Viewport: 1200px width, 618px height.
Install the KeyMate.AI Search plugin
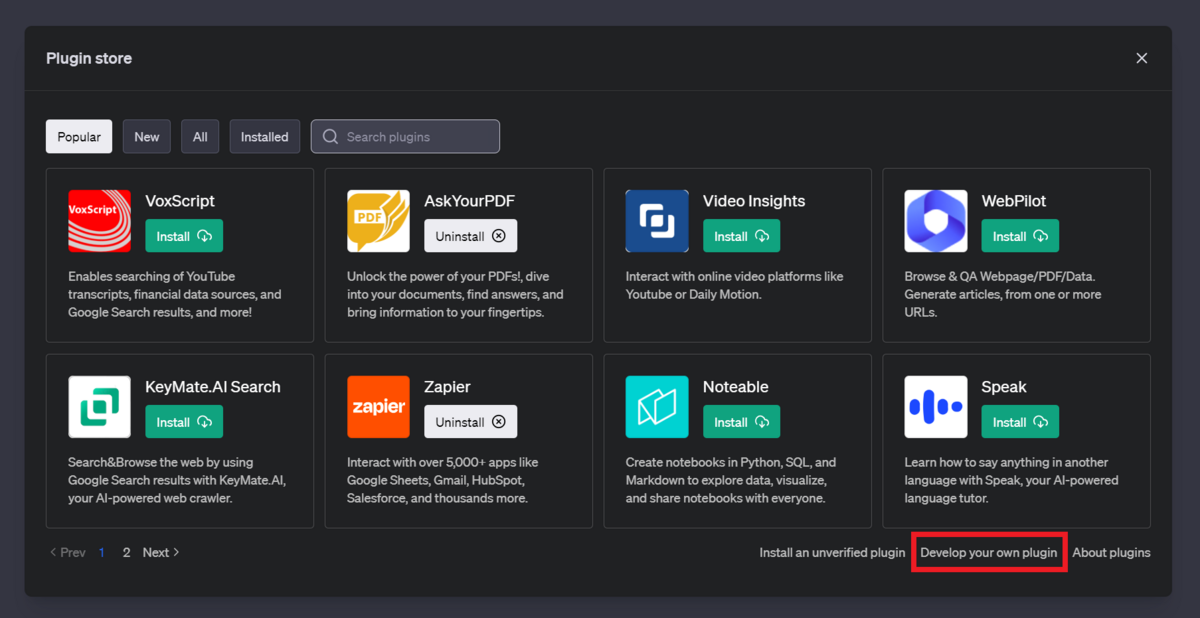pos(184,422)
